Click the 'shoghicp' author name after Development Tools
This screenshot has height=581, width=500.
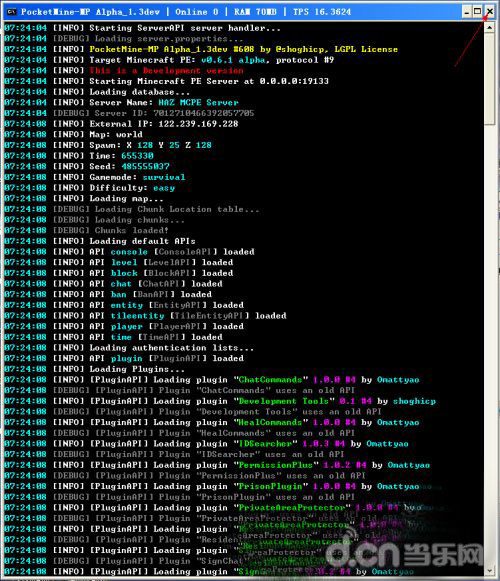tap(414, 401)
